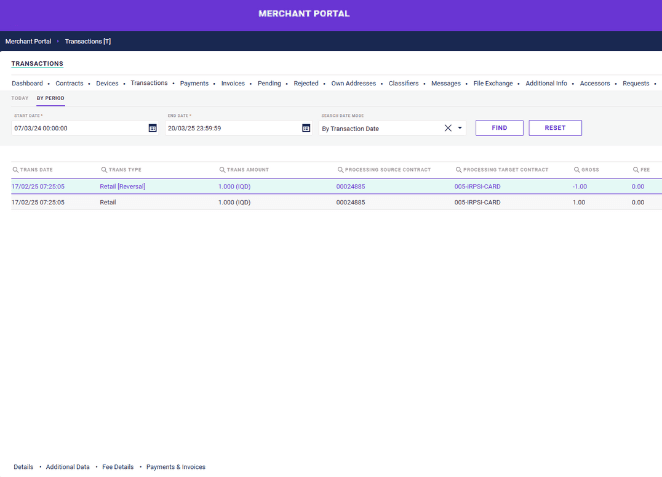The image size is (662, 477).
Task: Click the search icon for Fee column
Action: [x=636, y=170]
